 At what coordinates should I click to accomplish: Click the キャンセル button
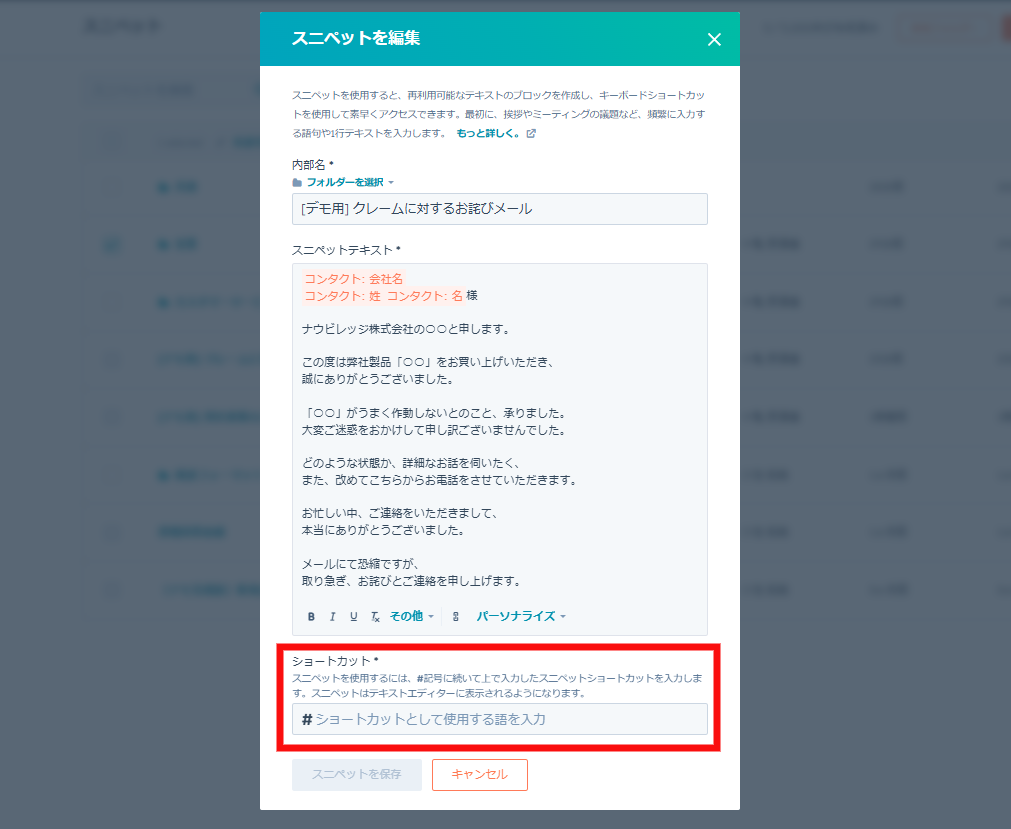480,774
